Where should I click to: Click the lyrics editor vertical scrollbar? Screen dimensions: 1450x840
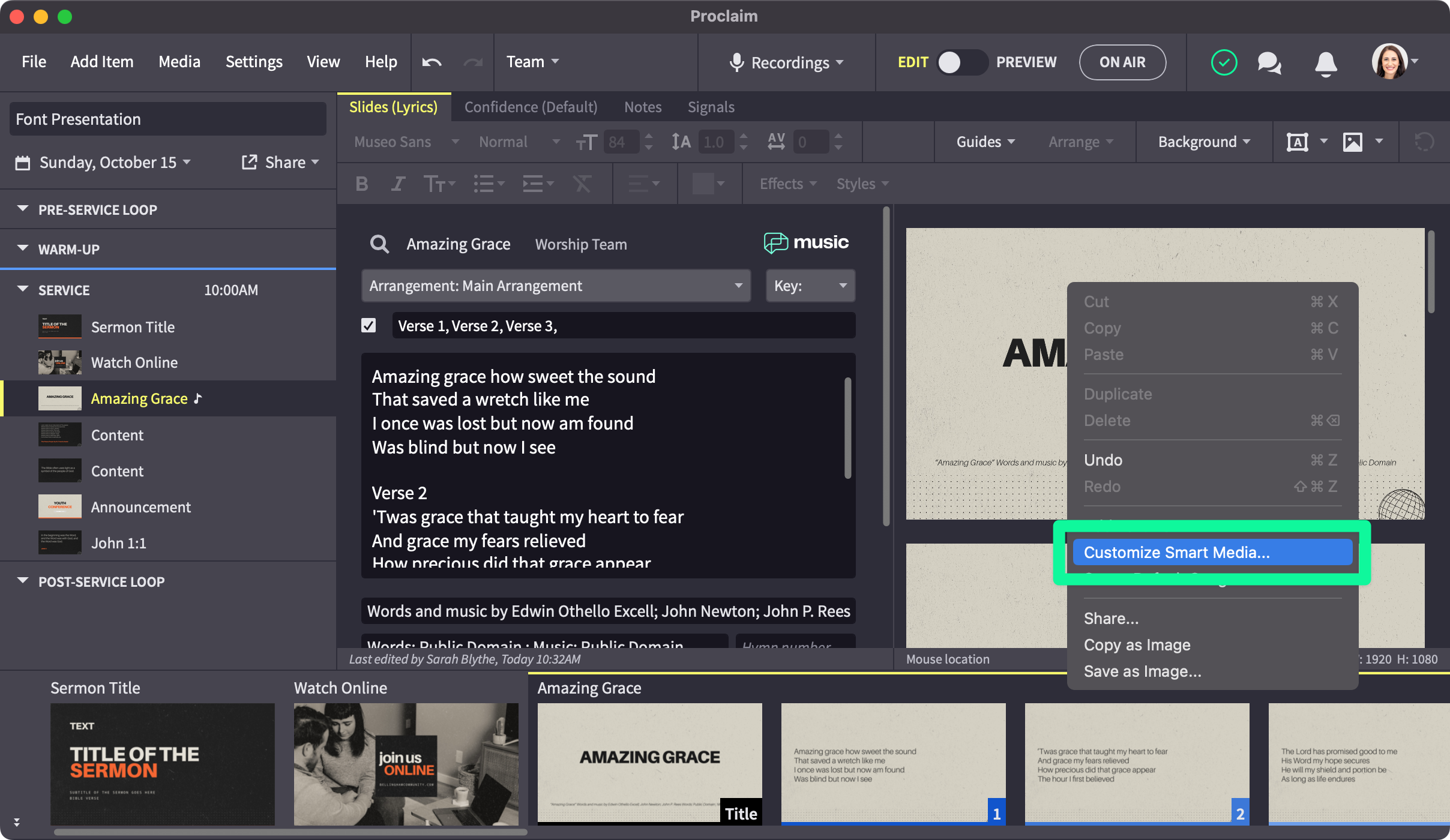(847, 427)
